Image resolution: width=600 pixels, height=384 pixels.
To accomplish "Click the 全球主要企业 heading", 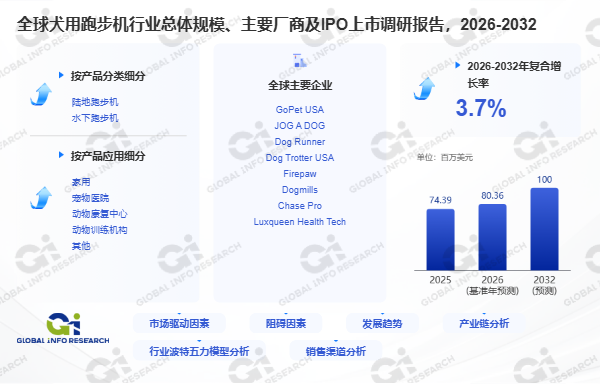I will point(300,85).
